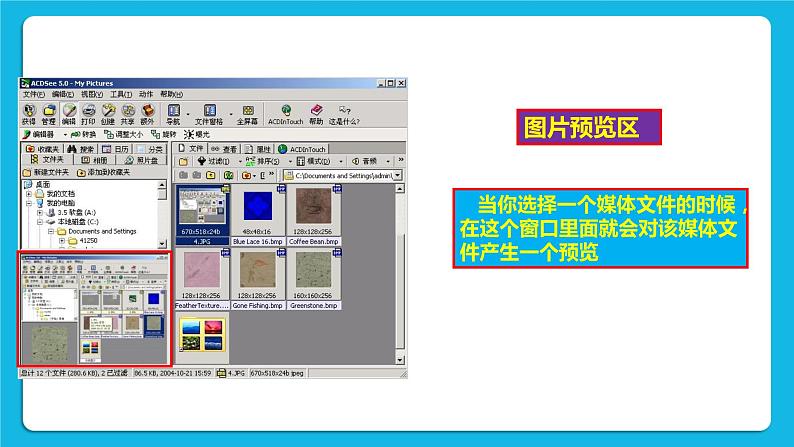Screen dimensions: 794x447
Task: Click the 共享 (Share) icon
Action: [129, 113]
